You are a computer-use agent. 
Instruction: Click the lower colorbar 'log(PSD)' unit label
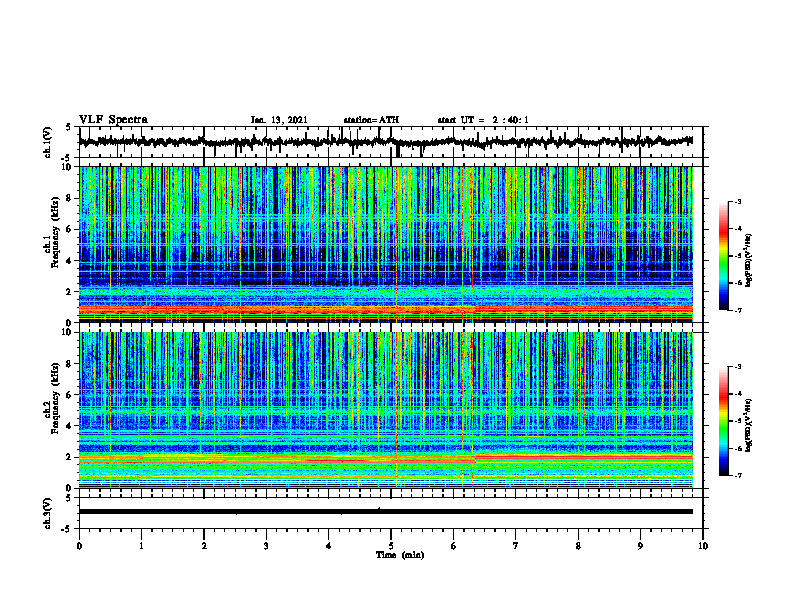click(x=749, y=425)
